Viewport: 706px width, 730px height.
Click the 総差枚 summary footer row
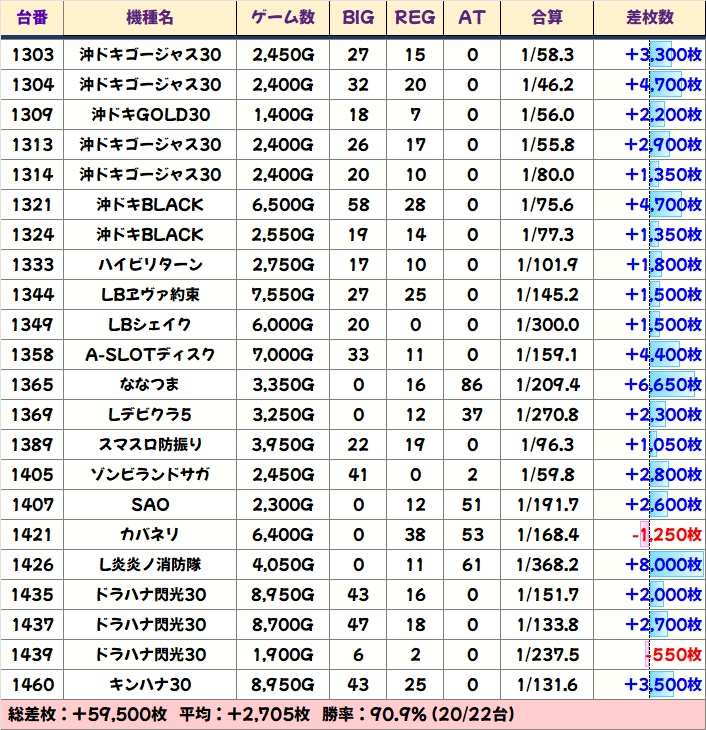[352, 715]
